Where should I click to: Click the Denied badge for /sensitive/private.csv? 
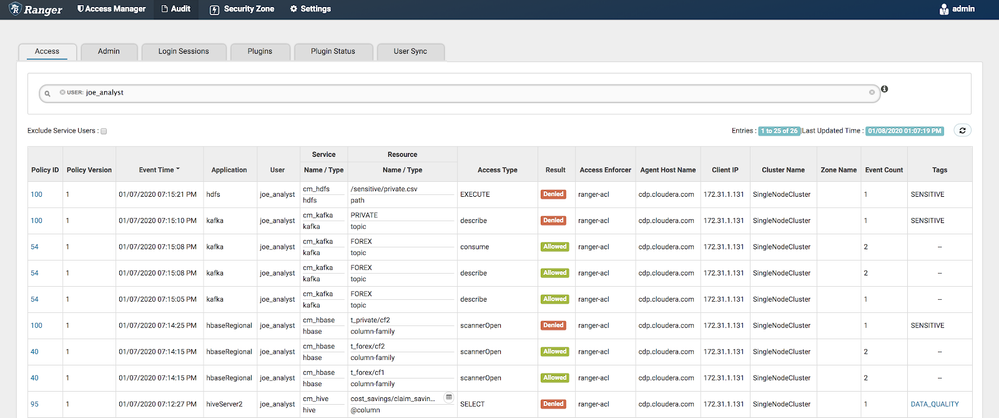tap(553, 193)
